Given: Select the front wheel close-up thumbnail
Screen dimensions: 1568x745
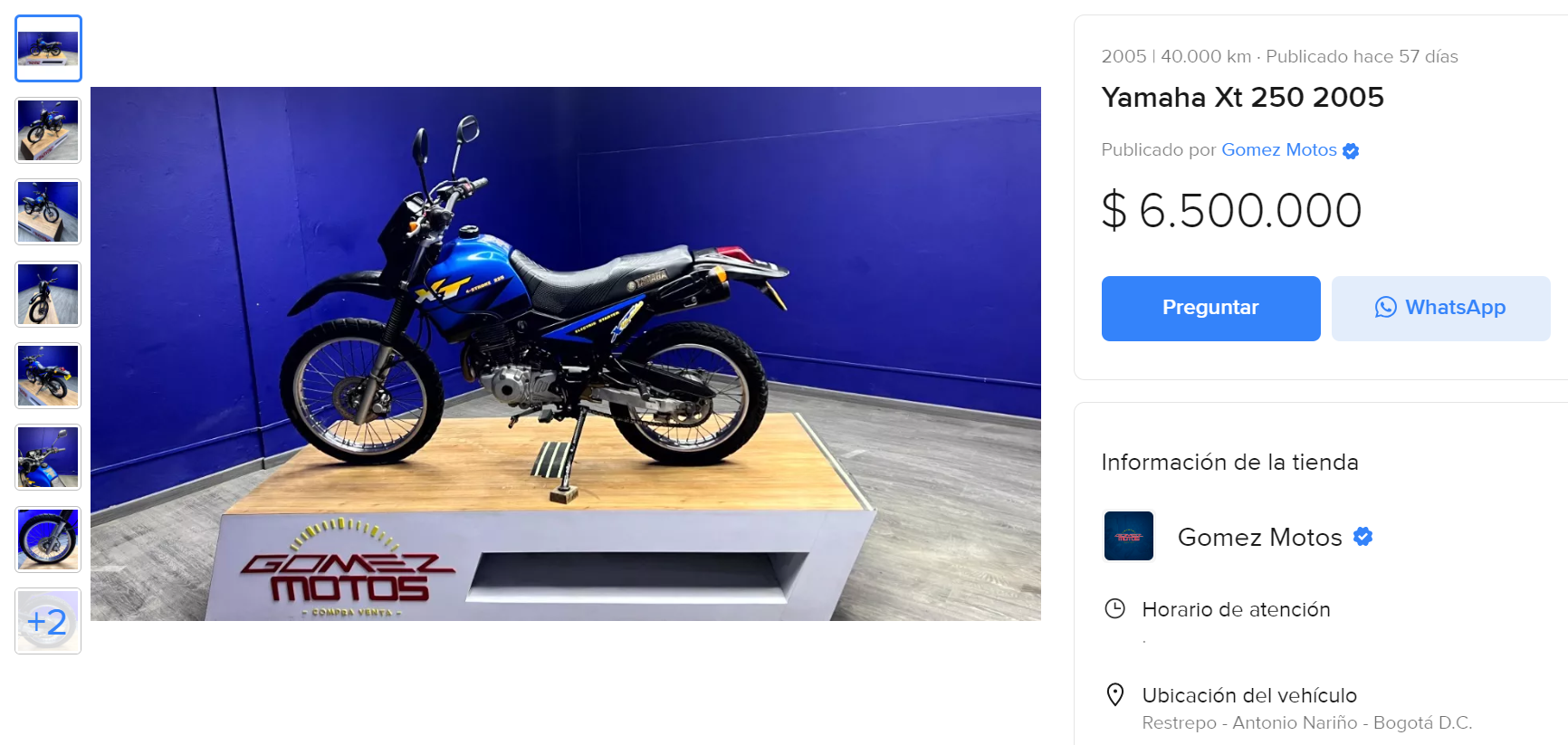Looking at the screenshot, I should point(48,540).
